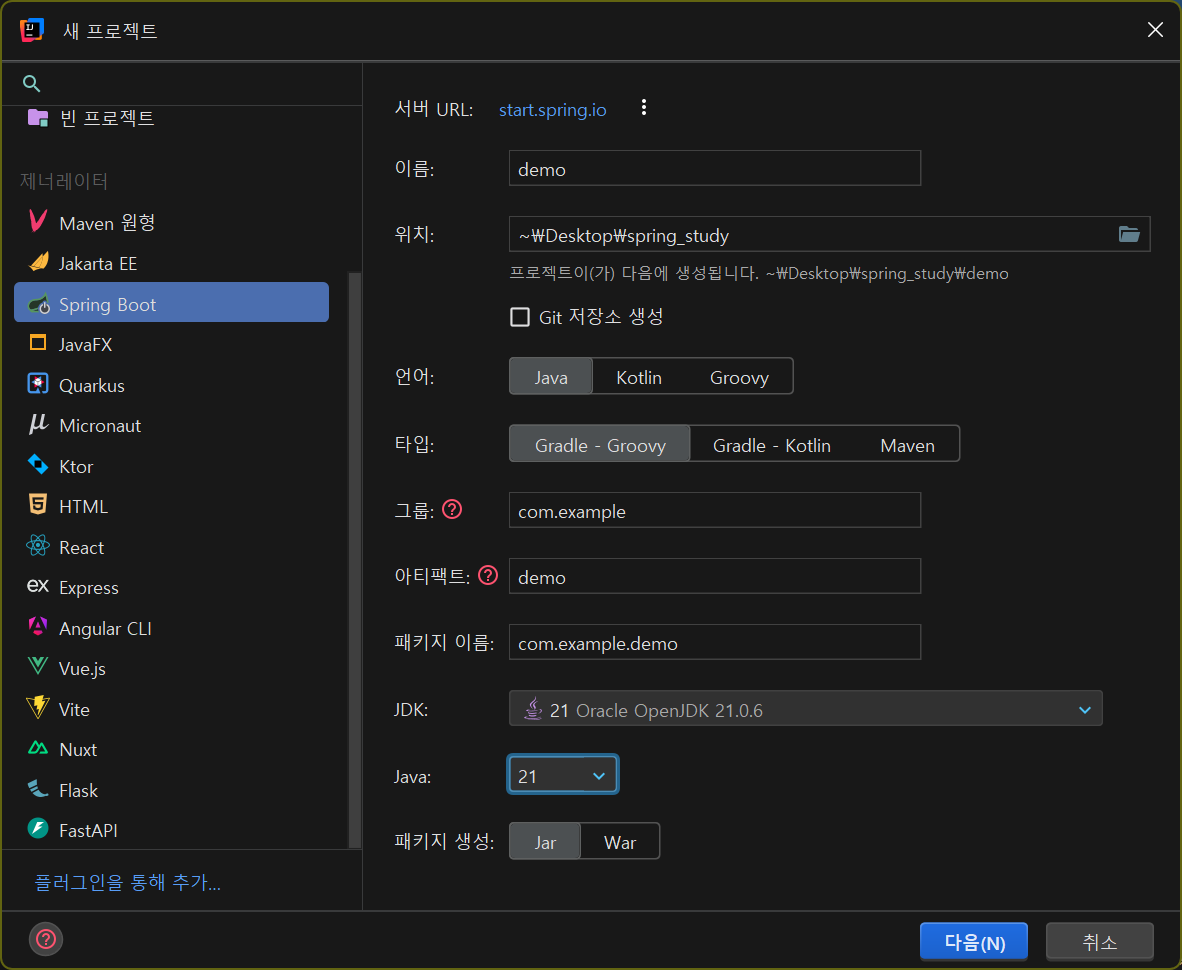This screenshot has height=970, width=1182.
Task: Click the Spring Boot leaf icon
Action: pyautogui.click(x=38, y=304)
